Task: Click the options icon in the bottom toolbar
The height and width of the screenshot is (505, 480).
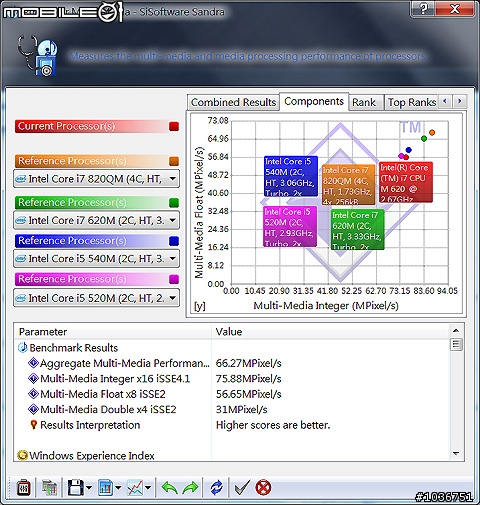Action: click(23, 488)
